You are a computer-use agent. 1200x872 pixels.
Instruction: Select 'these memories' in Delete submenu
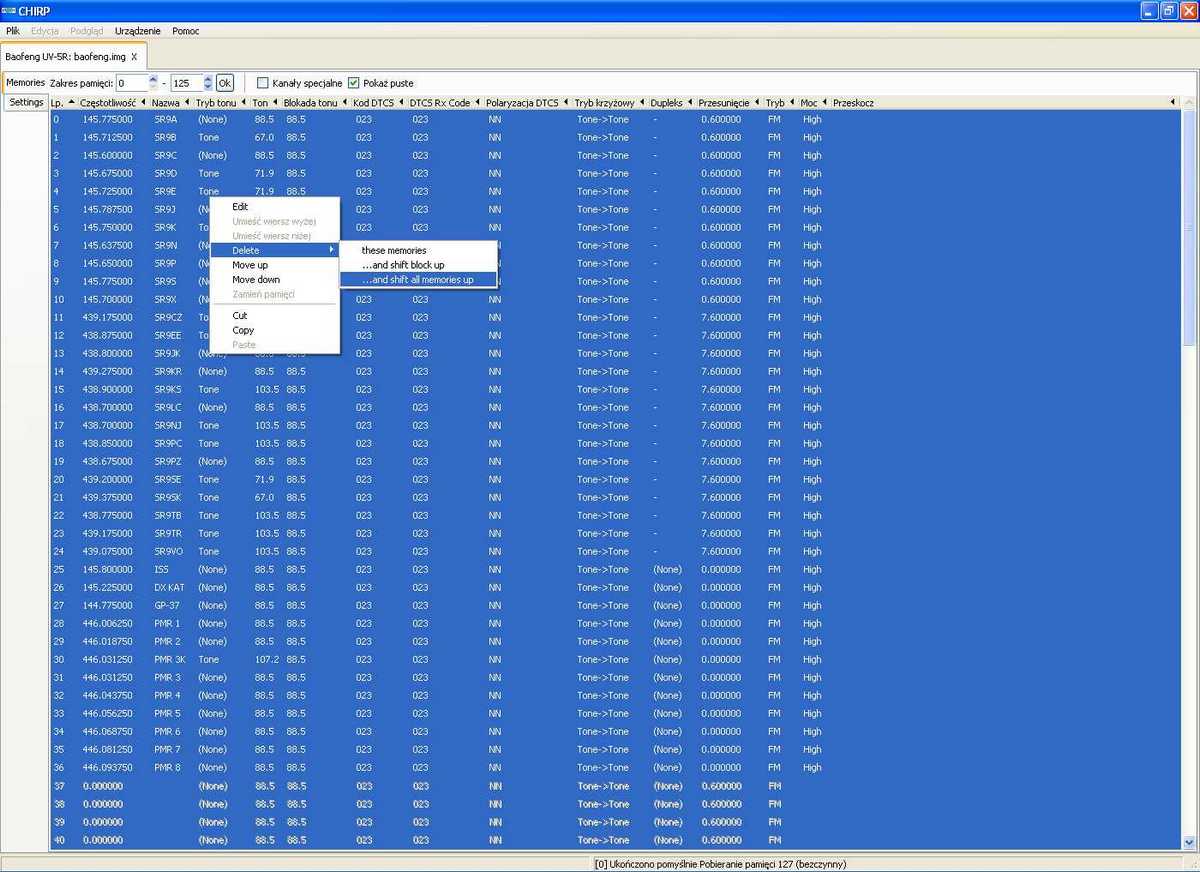pos(394,250)
